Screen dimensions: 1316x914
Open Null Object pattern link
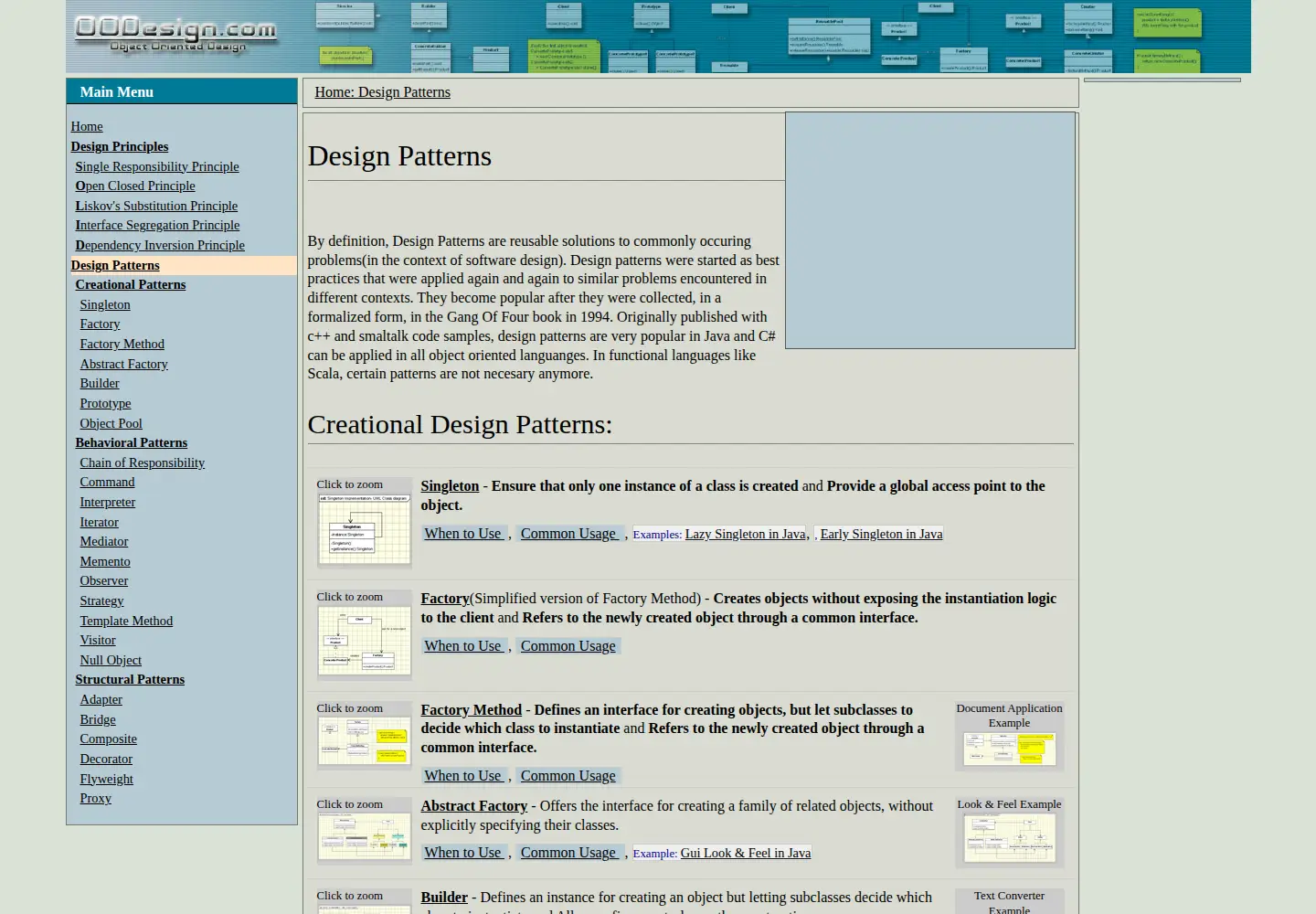[x=111, y=660]
